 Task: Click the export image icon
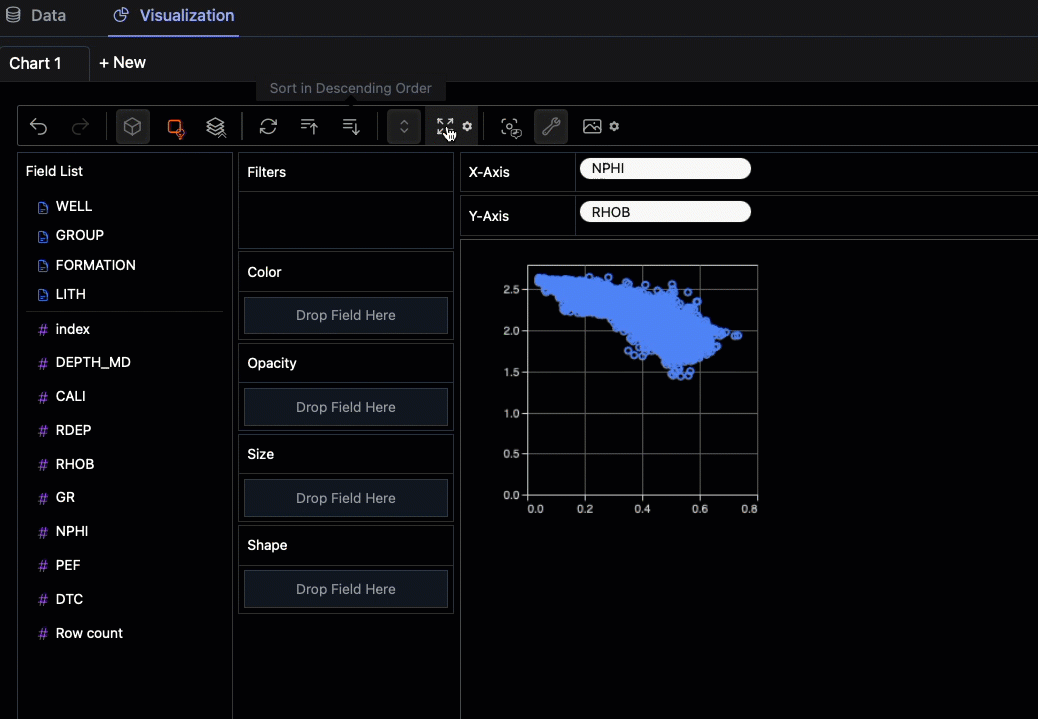(592, 127)
